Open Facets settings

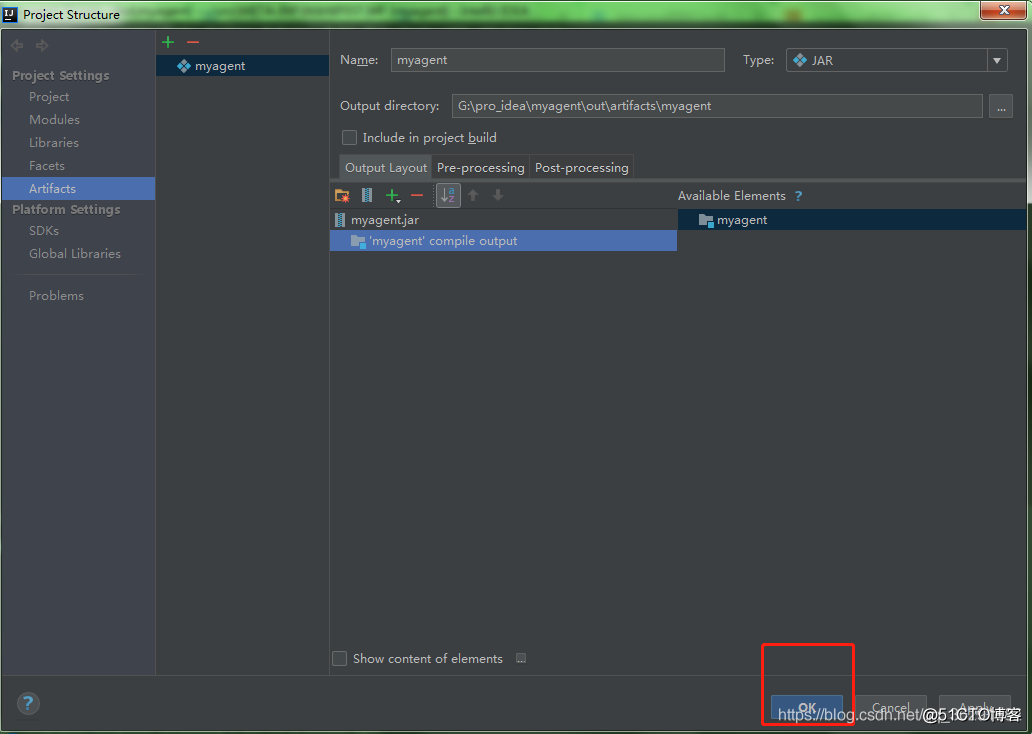[x=46, y=166]
